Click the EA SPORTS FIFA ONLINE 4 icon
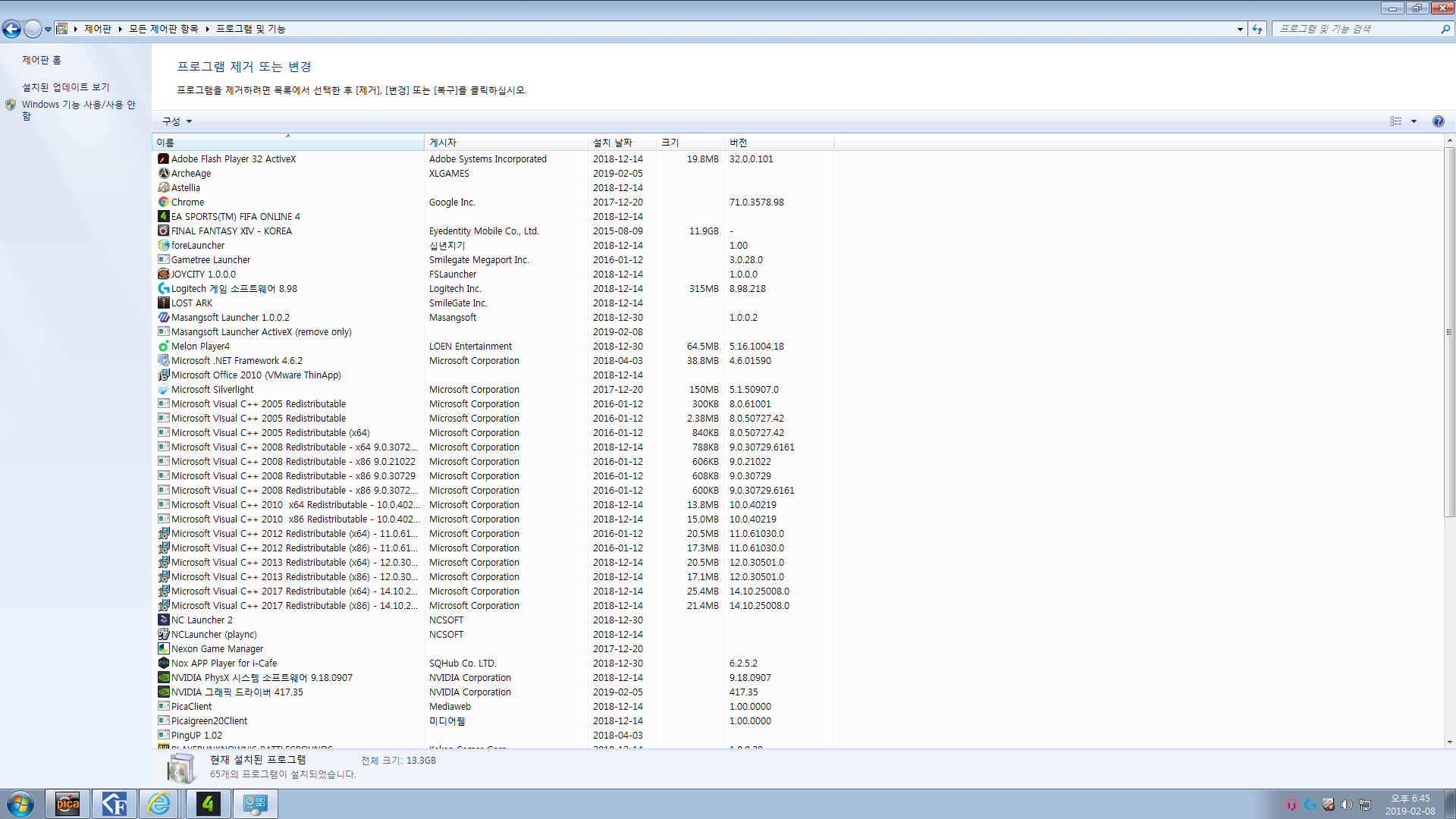1456x819 pixels. tap(163, 217)
